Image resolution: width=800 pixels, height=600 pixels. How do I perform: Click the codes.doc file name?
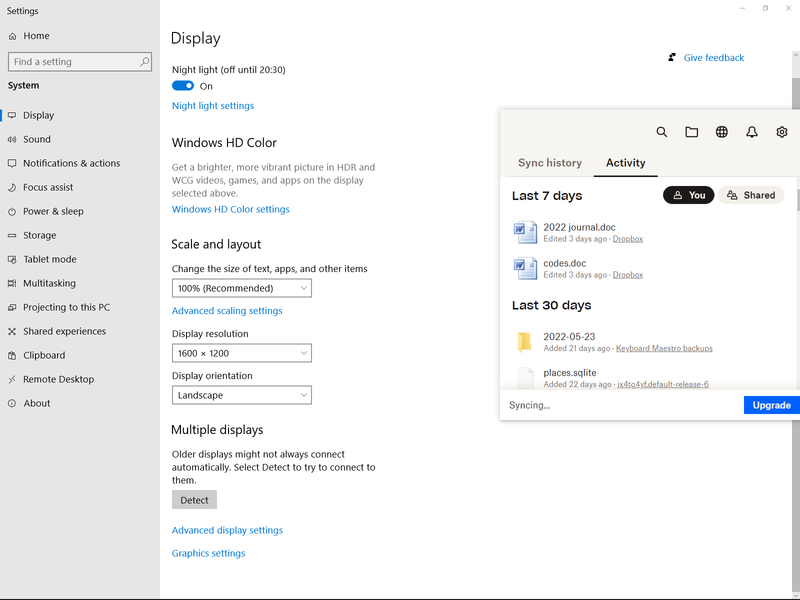(565, 263)
